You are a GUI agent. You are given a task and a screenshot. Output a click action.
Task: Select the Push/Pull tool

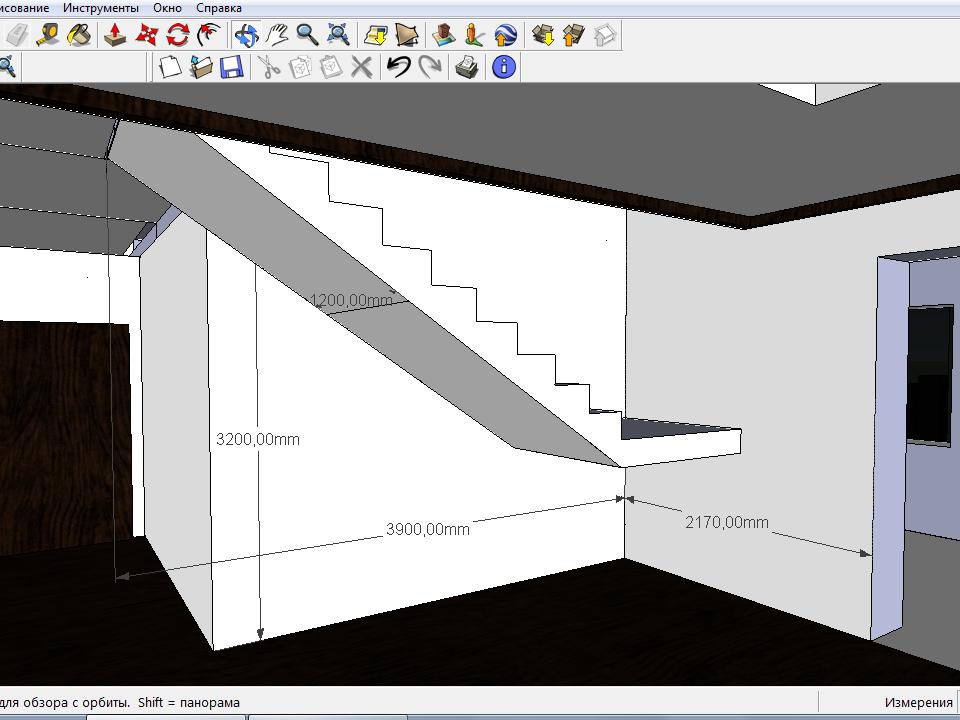tap(115, 36)
